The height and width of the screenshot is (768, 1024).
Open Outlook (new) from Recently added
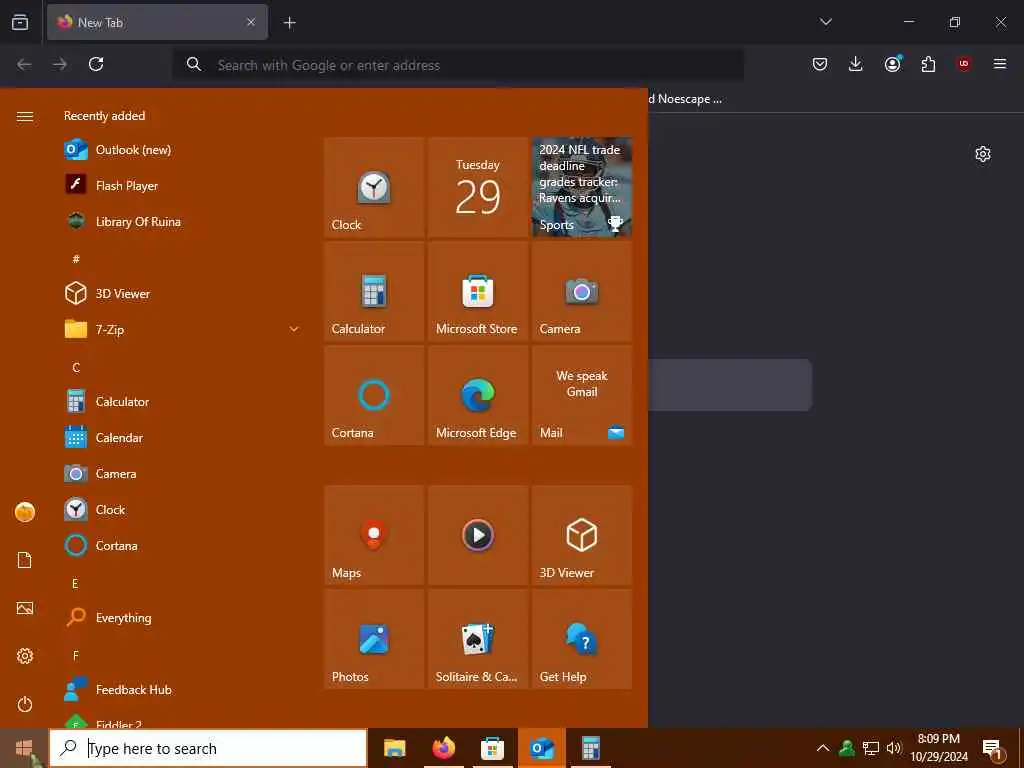[x=183, y=150]
